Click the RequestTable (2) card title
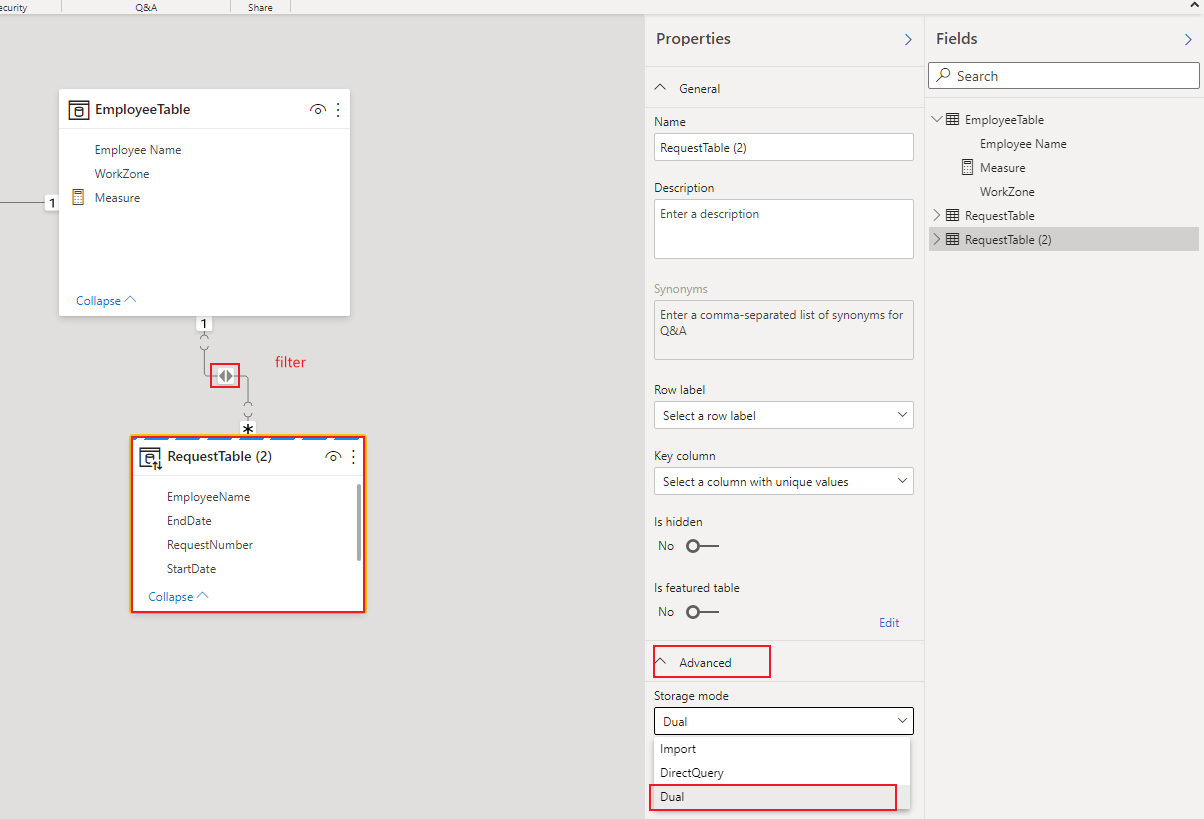The image size is (1204, 819). pyautogui.click(x=220, y=457)
